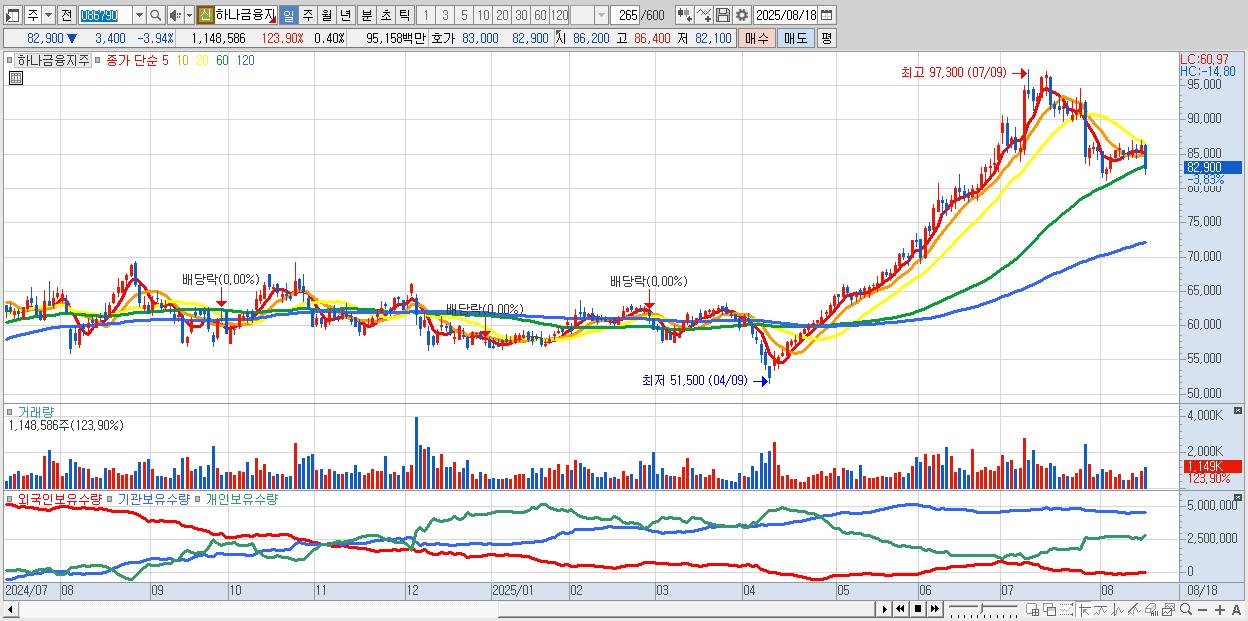
Task: Open the stock search magnifier icon
Action: tap(156, 15)
